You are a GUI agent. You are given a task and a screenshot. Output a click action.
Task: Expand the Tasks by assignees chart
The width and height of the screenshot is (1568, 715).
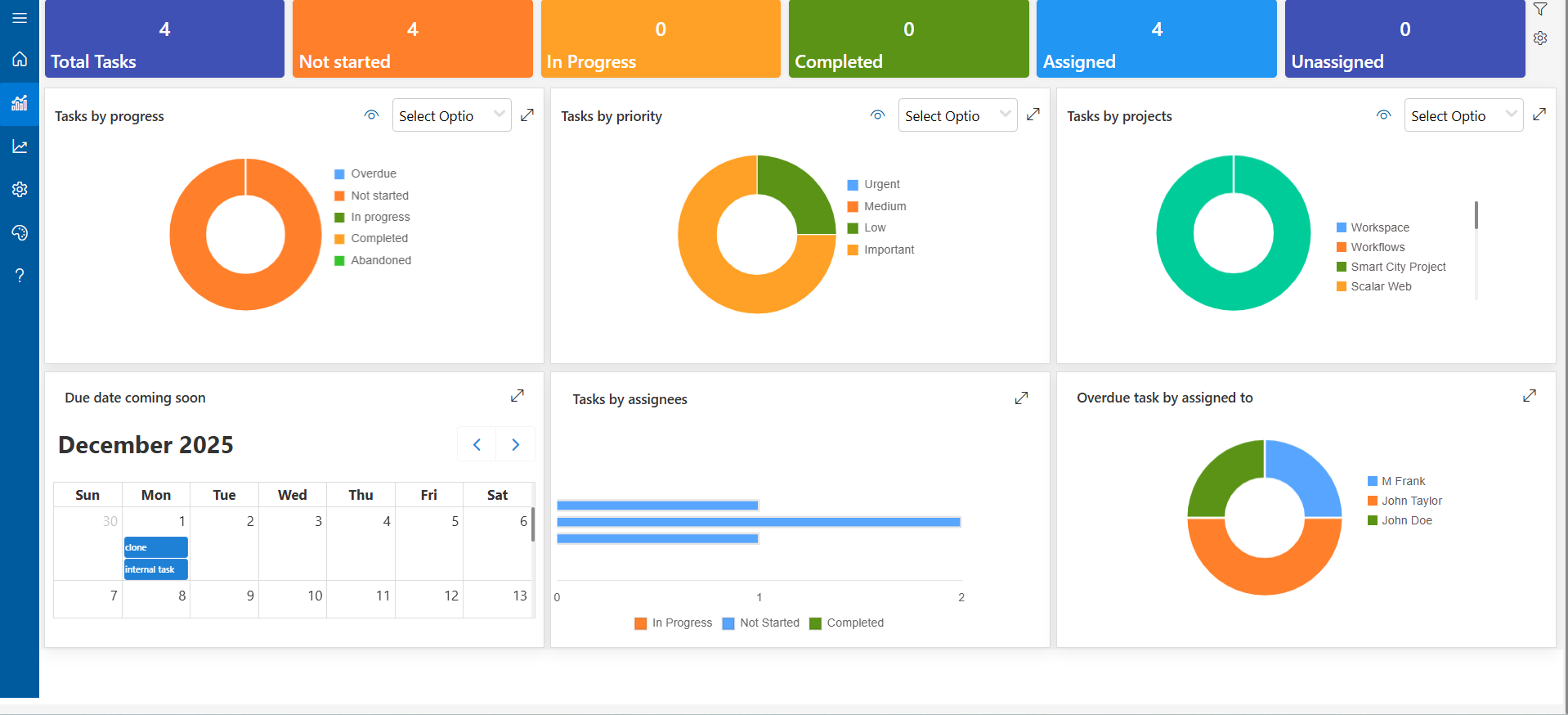tap(1021, 398)
